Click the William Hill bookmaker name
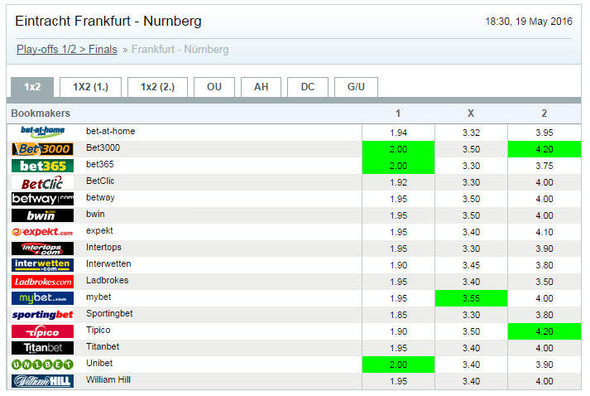Screen dimensions: 590x396 tap(108, 379)
